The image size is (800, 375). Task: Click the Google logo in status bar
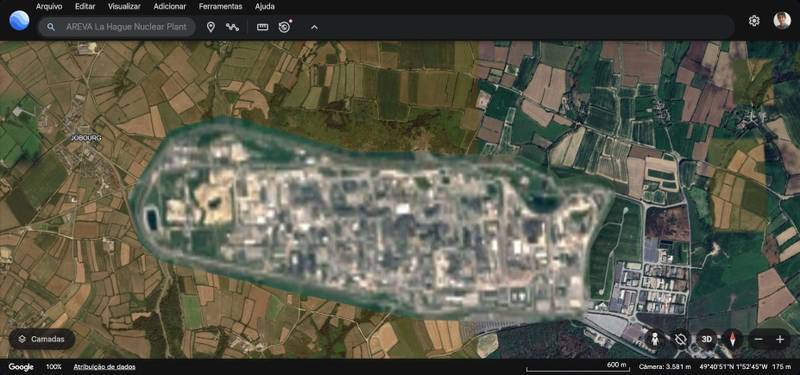[21, 367]
